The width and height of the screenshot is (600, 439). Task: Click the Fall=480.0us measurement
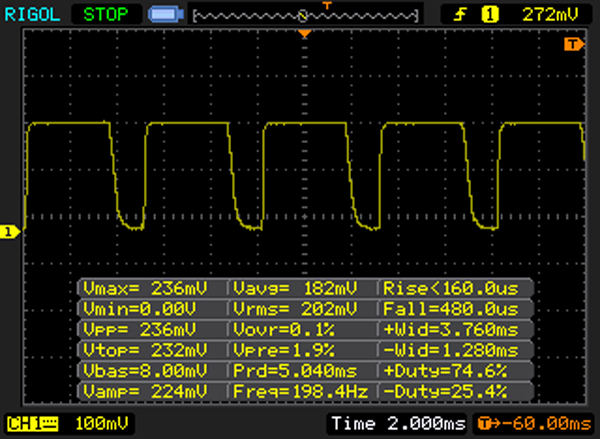tap(451, 309)
